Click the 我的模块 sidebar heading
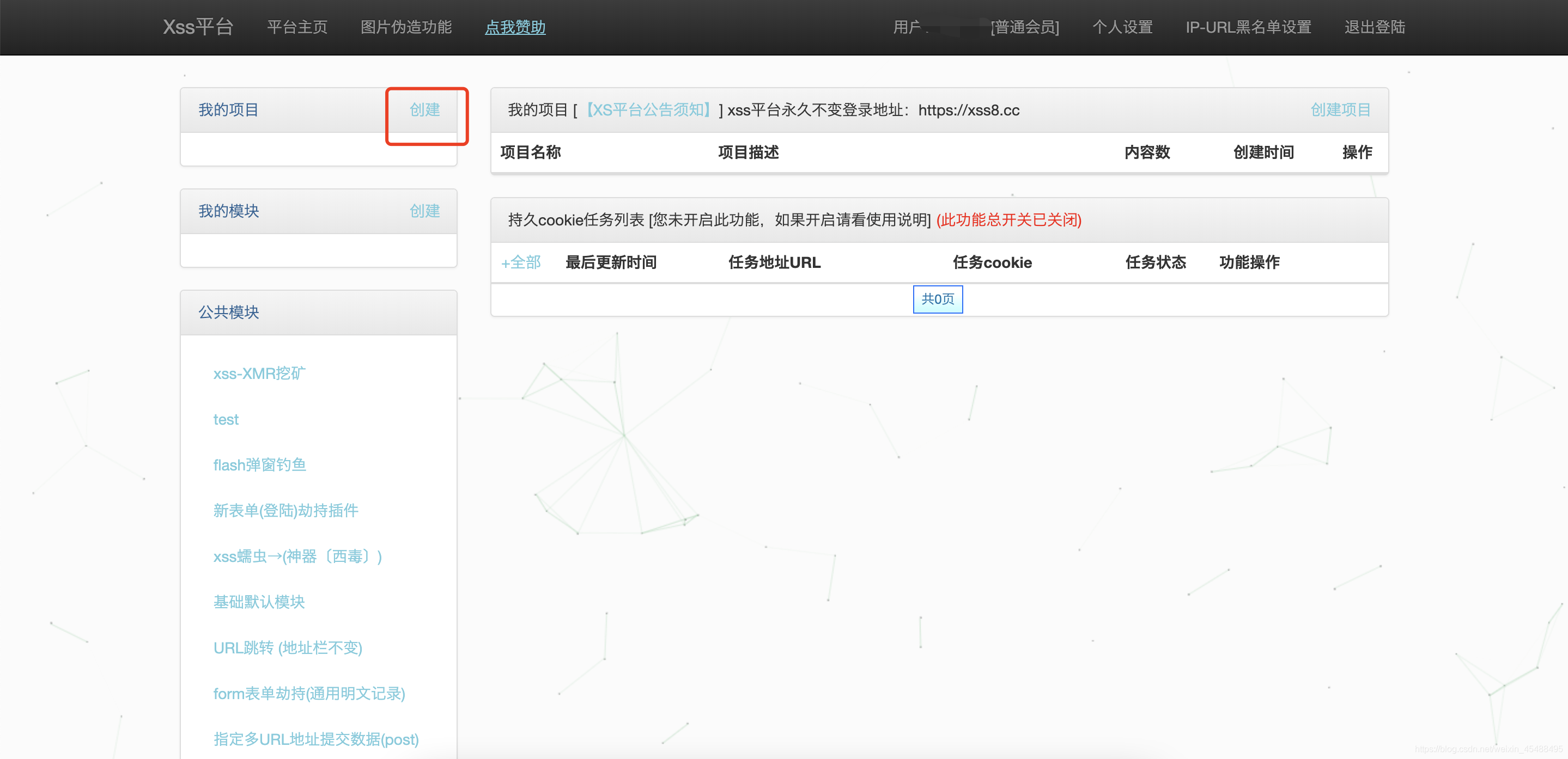Screen dimensions: 1568x759 228,210
